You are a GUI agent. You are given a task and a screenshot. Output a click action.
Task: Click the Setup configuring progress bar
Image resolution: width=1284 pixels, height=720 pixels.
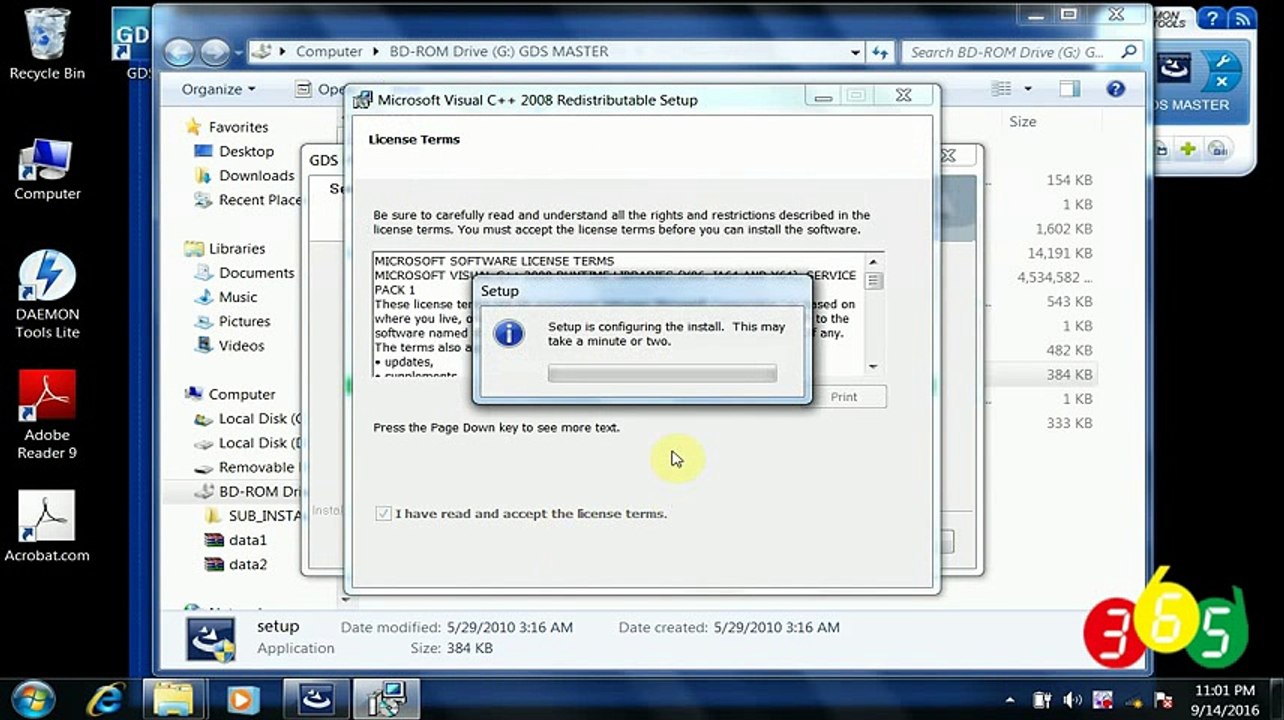(662, 374)
